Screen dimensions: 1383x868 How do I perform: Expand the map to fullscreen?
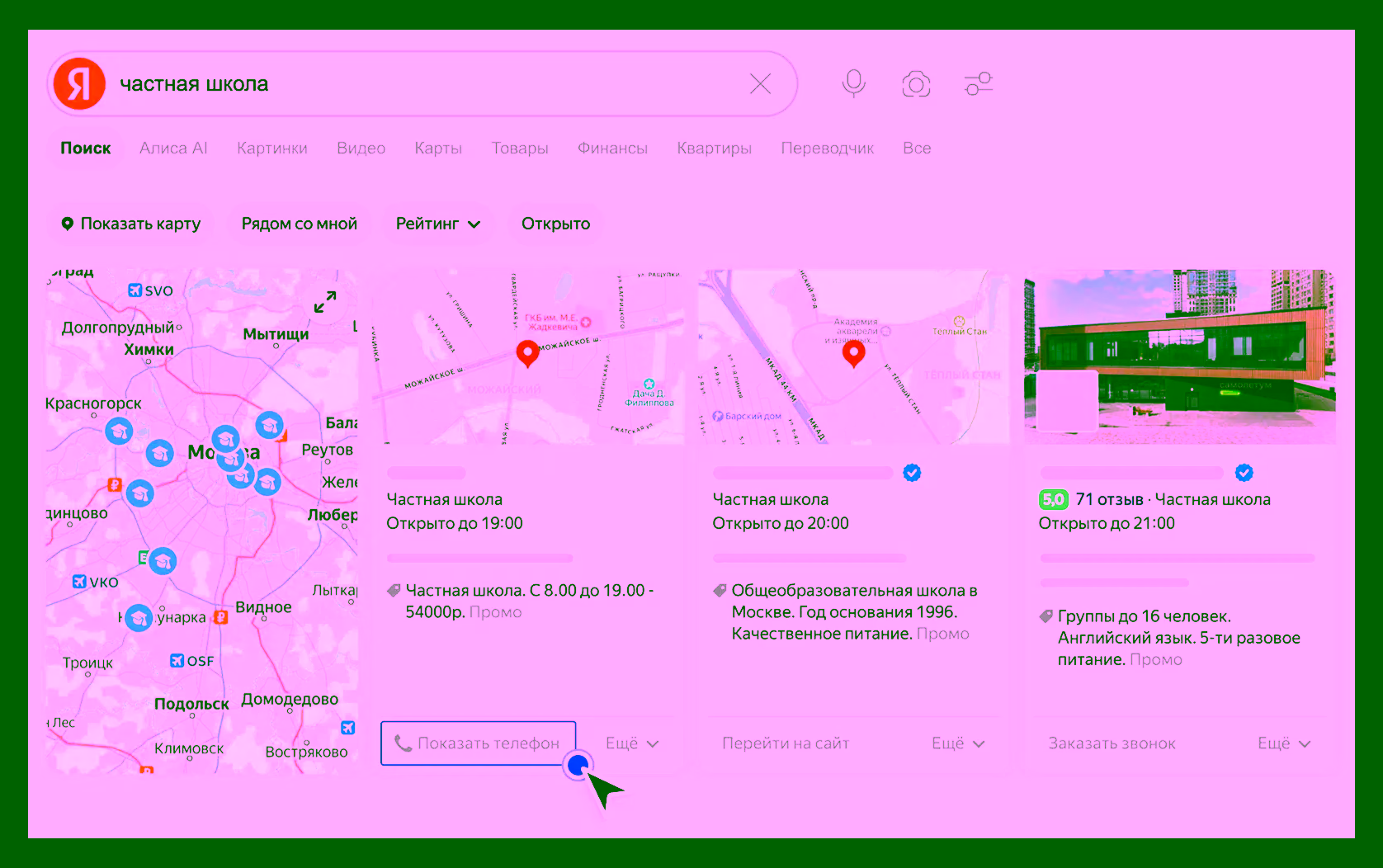(x=325, y=302)
